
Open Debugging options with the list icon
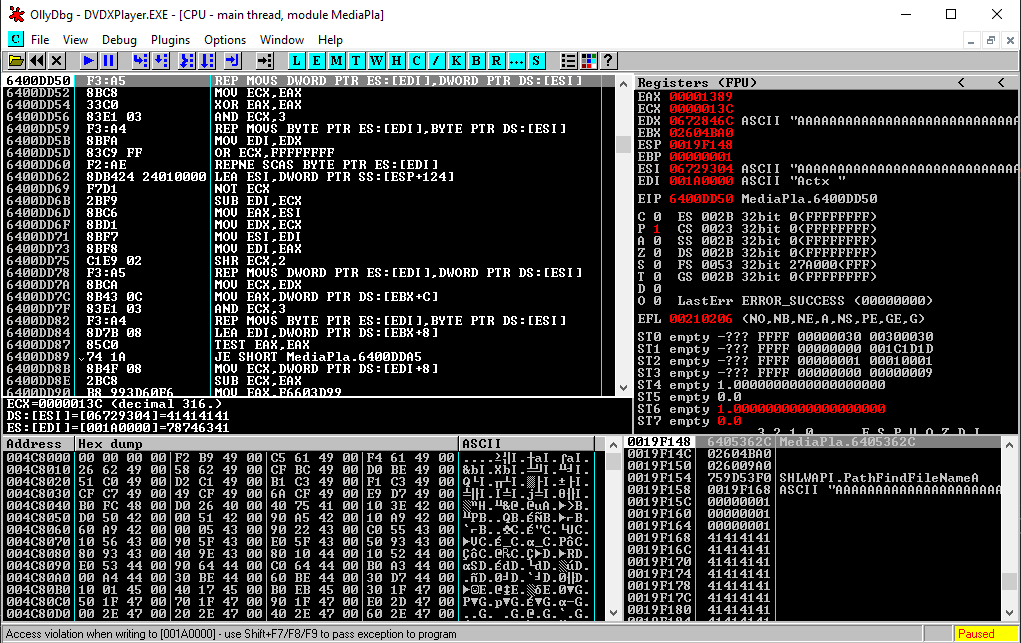tap(568, 61)
